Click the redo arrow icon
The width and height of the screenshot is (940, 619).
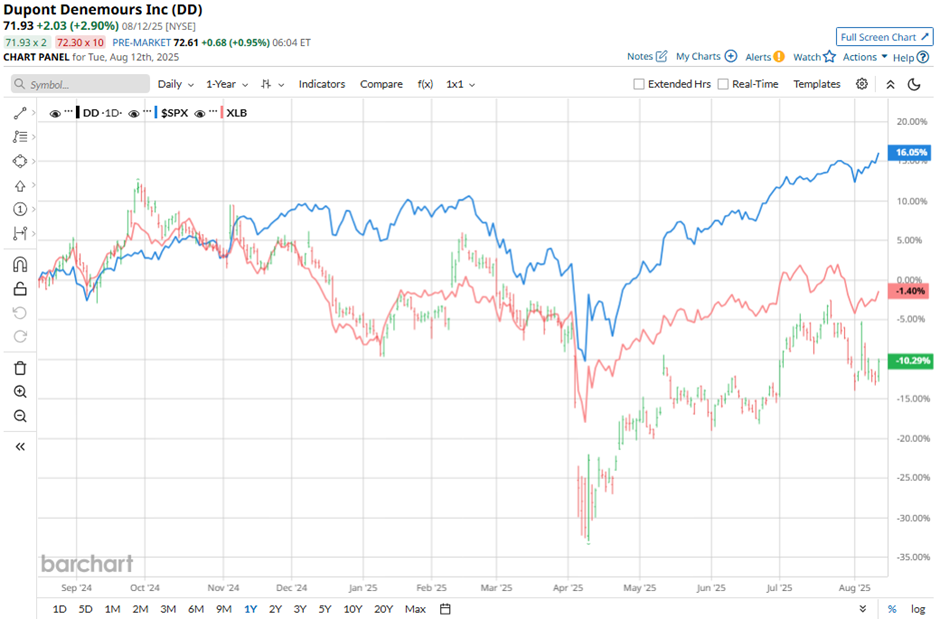pyautogui.click(x=20, y=336)
